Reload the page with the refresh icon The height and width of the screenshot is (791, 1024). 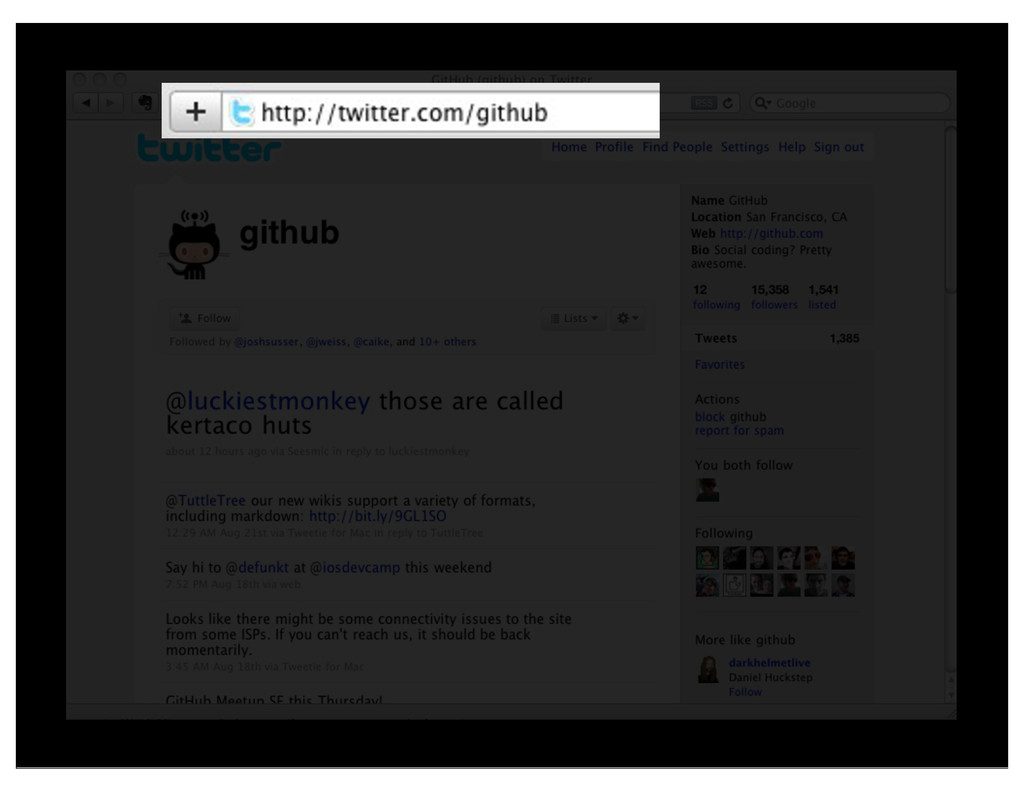pos(728,103)
